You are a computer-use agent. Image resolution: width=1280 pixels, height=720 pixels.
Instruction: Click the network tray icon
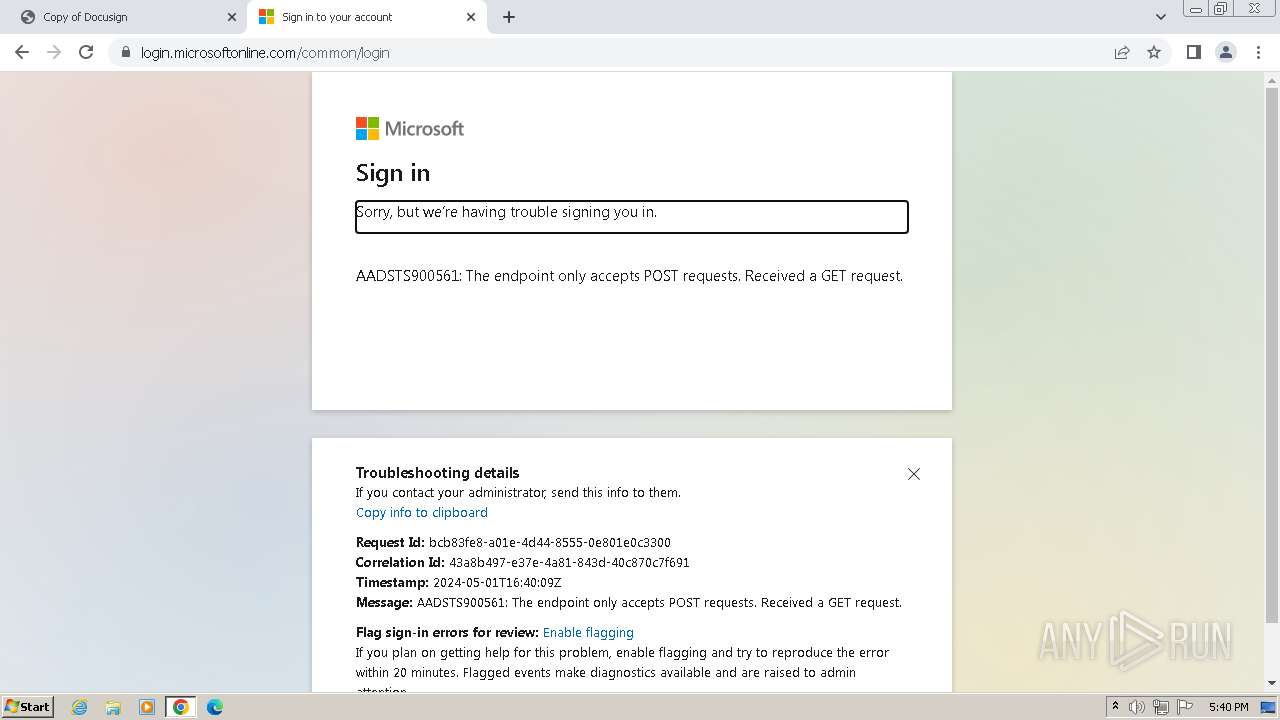pyautogui.click(x=1161, y=707)
